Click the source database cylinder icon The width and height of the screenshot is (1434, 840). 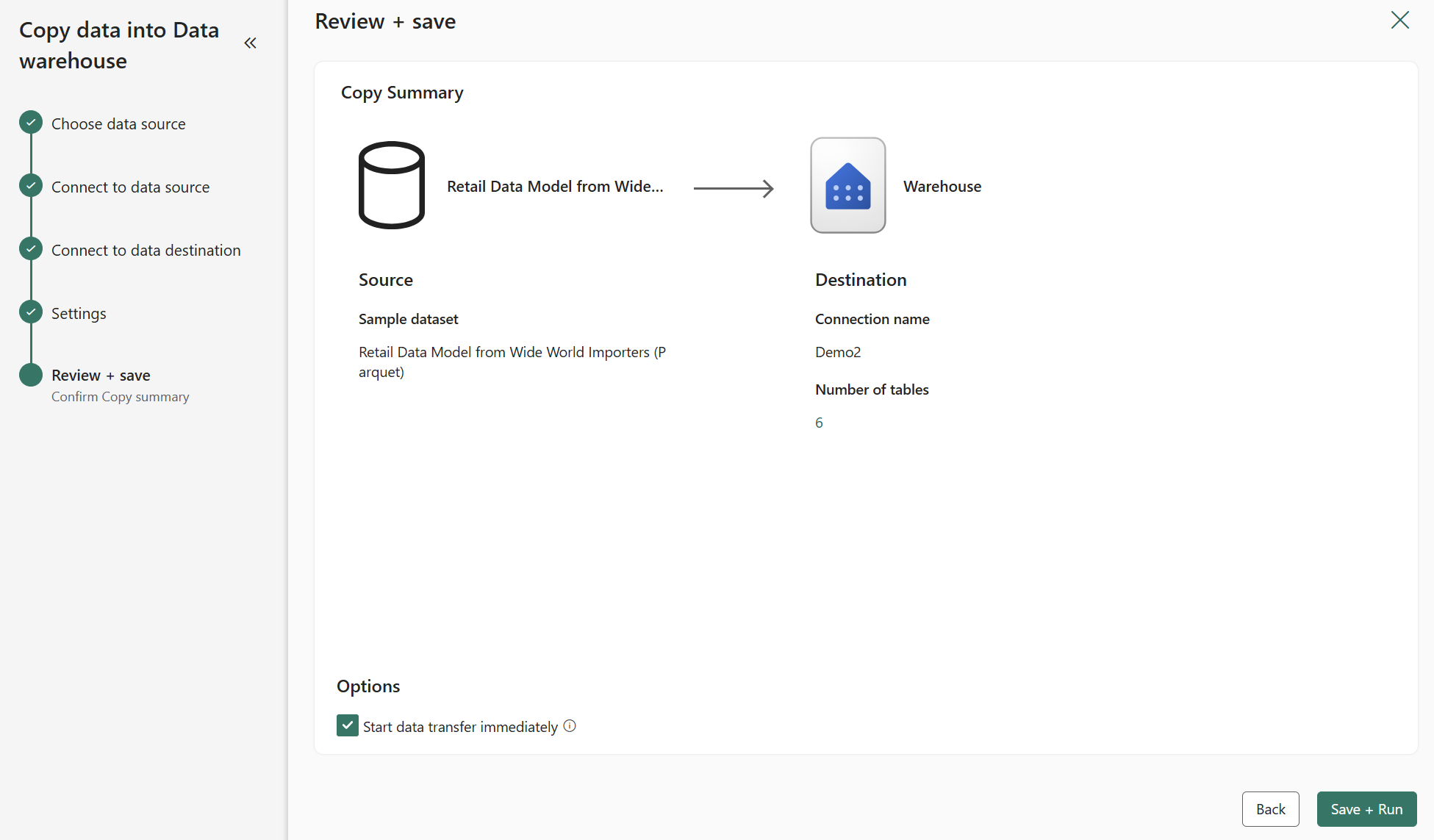pos(391,185)
